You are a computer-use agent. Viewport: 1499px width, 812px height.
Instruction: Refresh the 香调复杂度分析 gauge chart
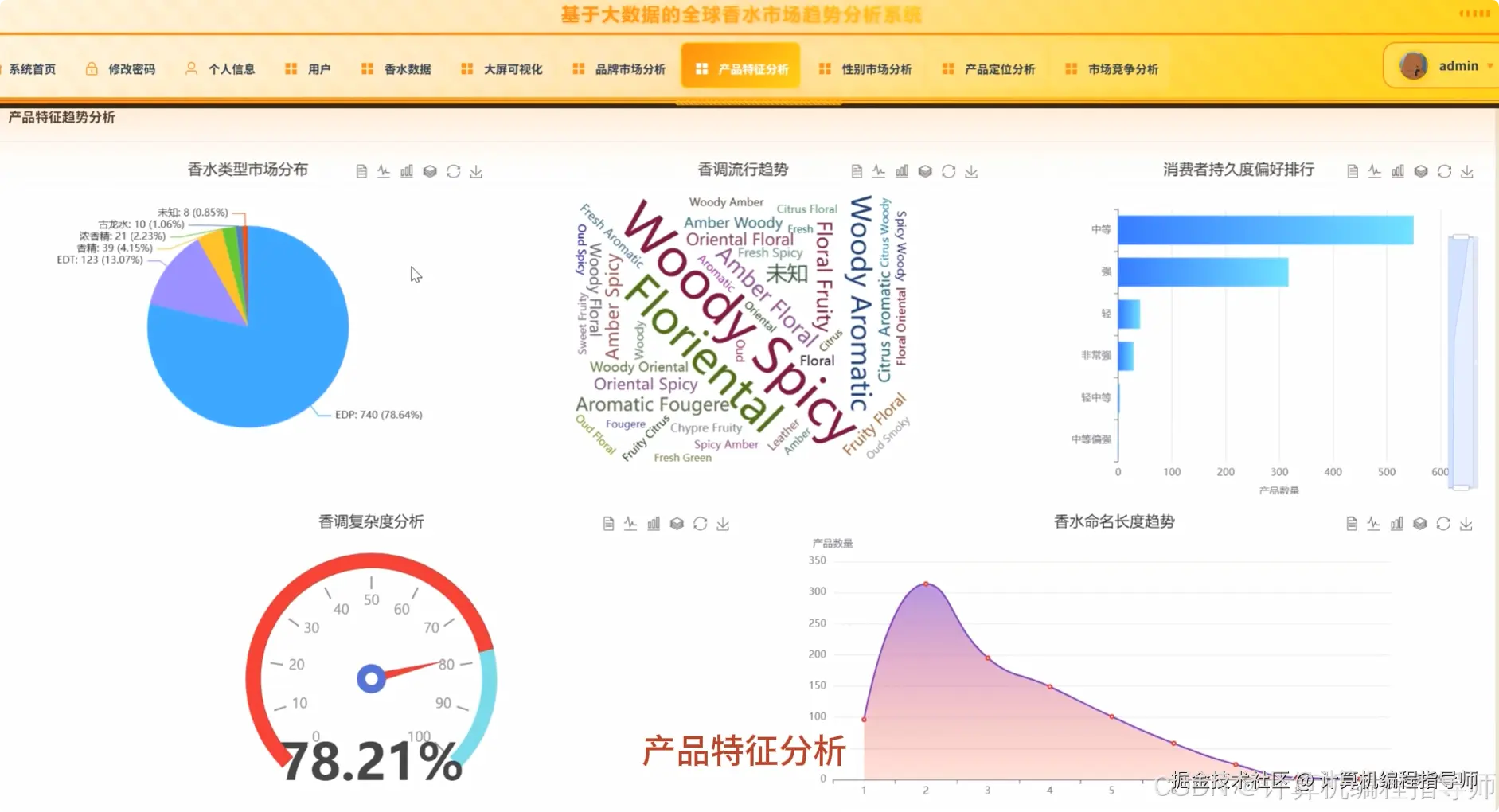click(x=700, y=523)
